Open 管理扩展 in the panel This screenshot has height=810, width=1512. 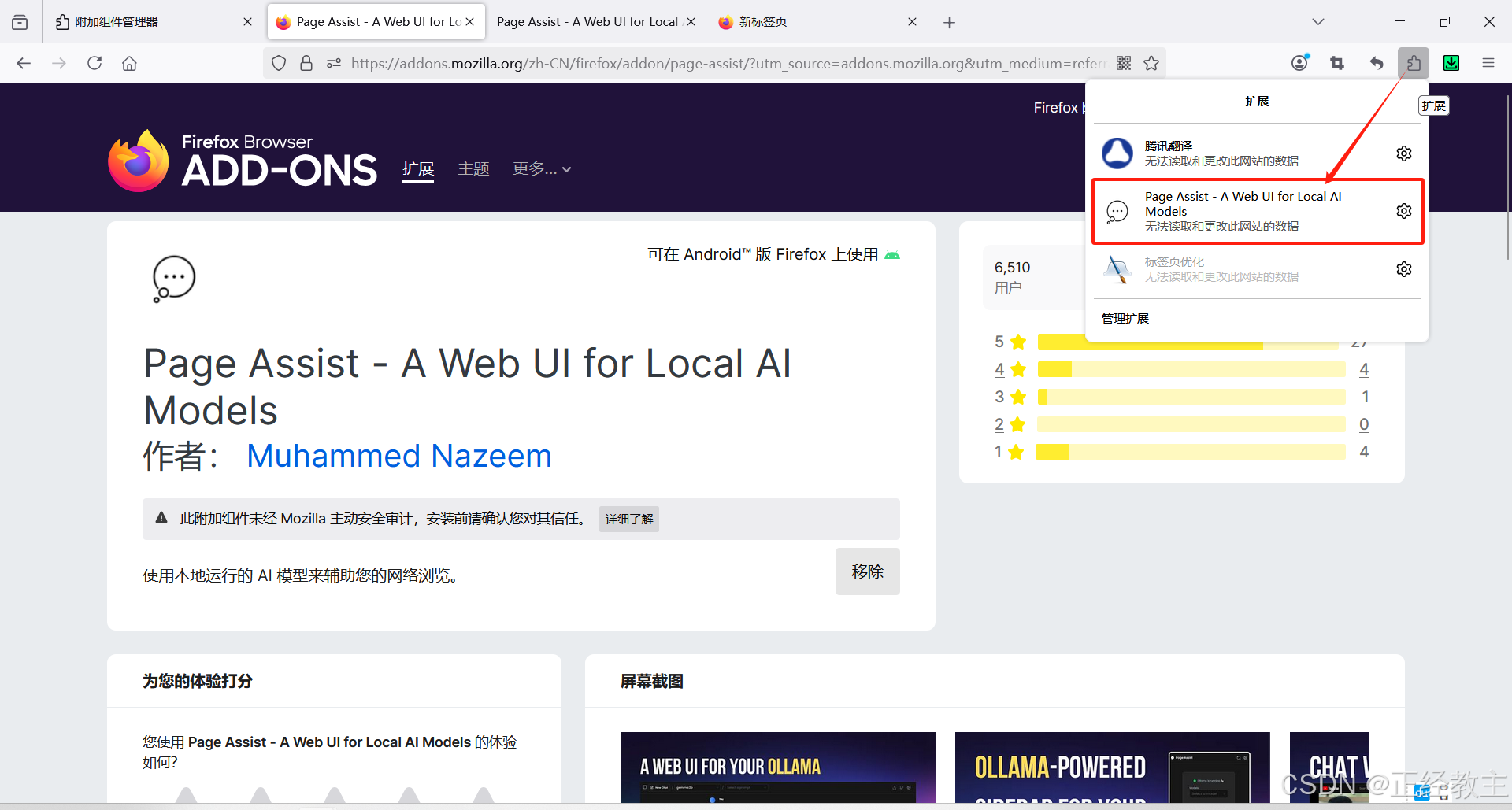1125,318
